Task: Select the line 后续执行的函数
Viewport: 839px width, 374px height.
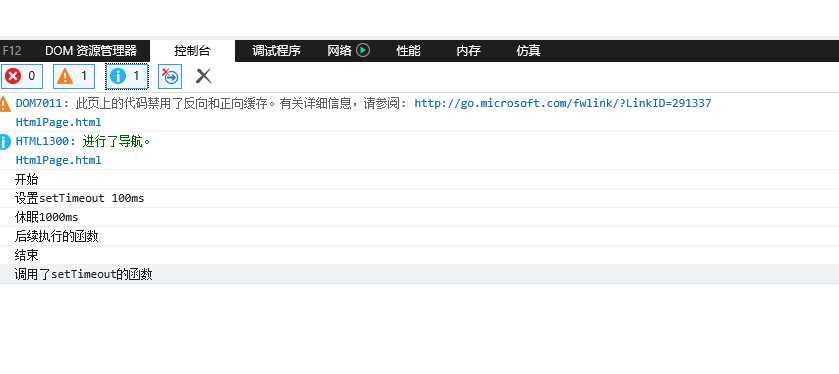Action: coord(420,236)
